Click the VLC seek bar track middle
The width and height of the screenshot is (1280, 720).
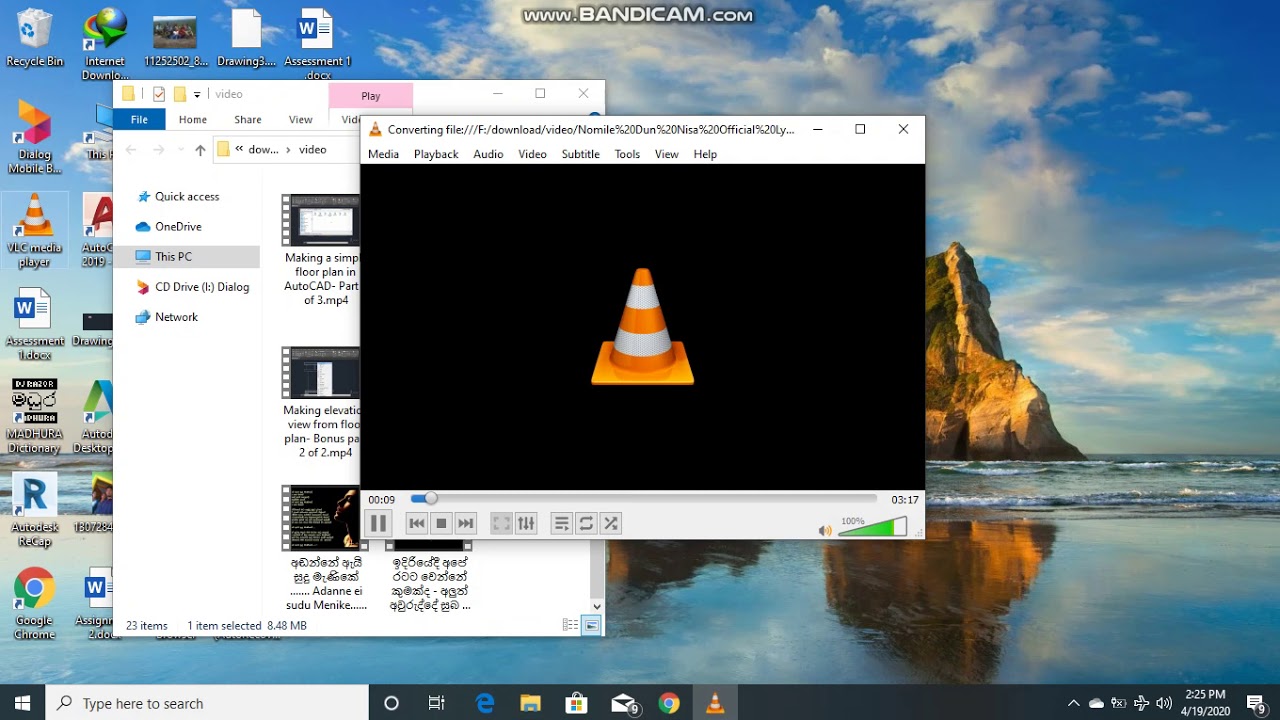pyautogui.click(x=644, y=498)
